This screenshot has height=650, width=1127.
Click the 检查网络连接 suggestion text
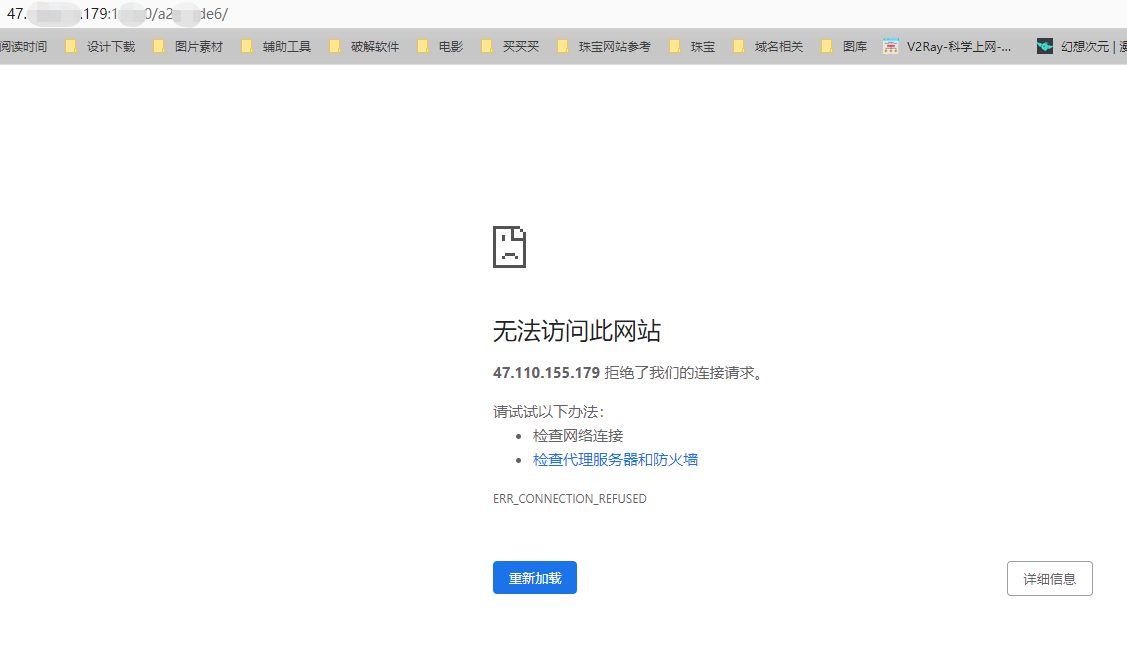[x=578, y=436]
